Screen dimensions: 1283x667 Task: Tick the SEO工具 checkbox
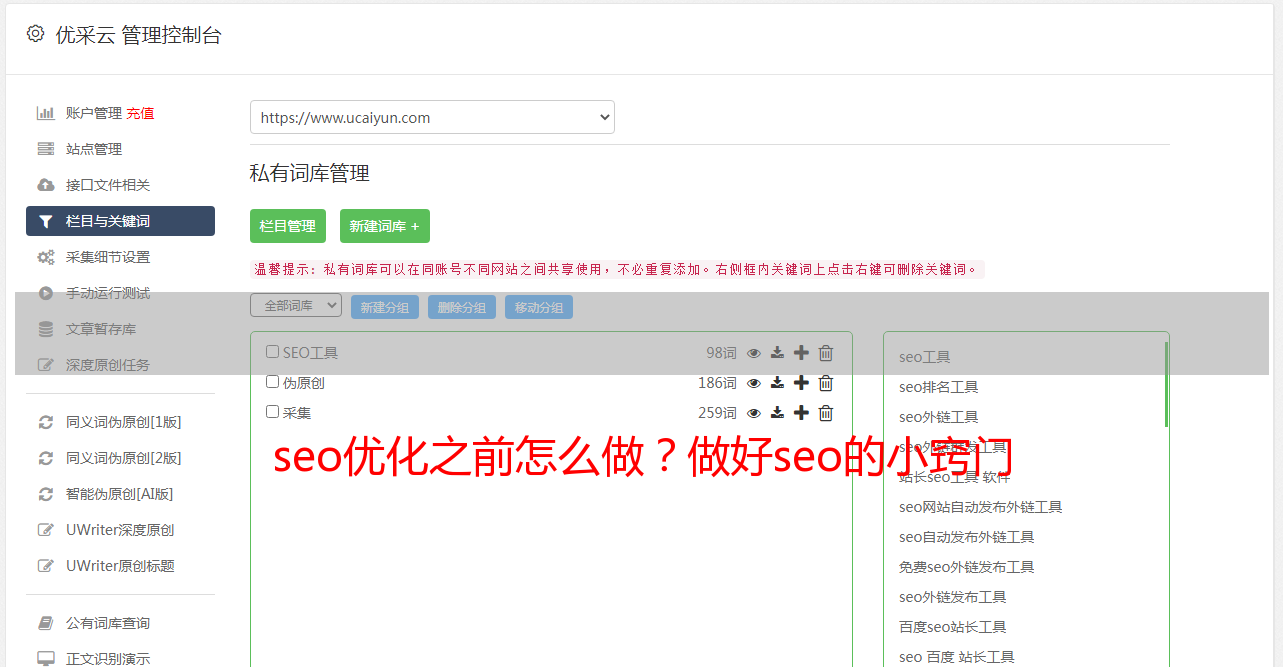point(272,352)
